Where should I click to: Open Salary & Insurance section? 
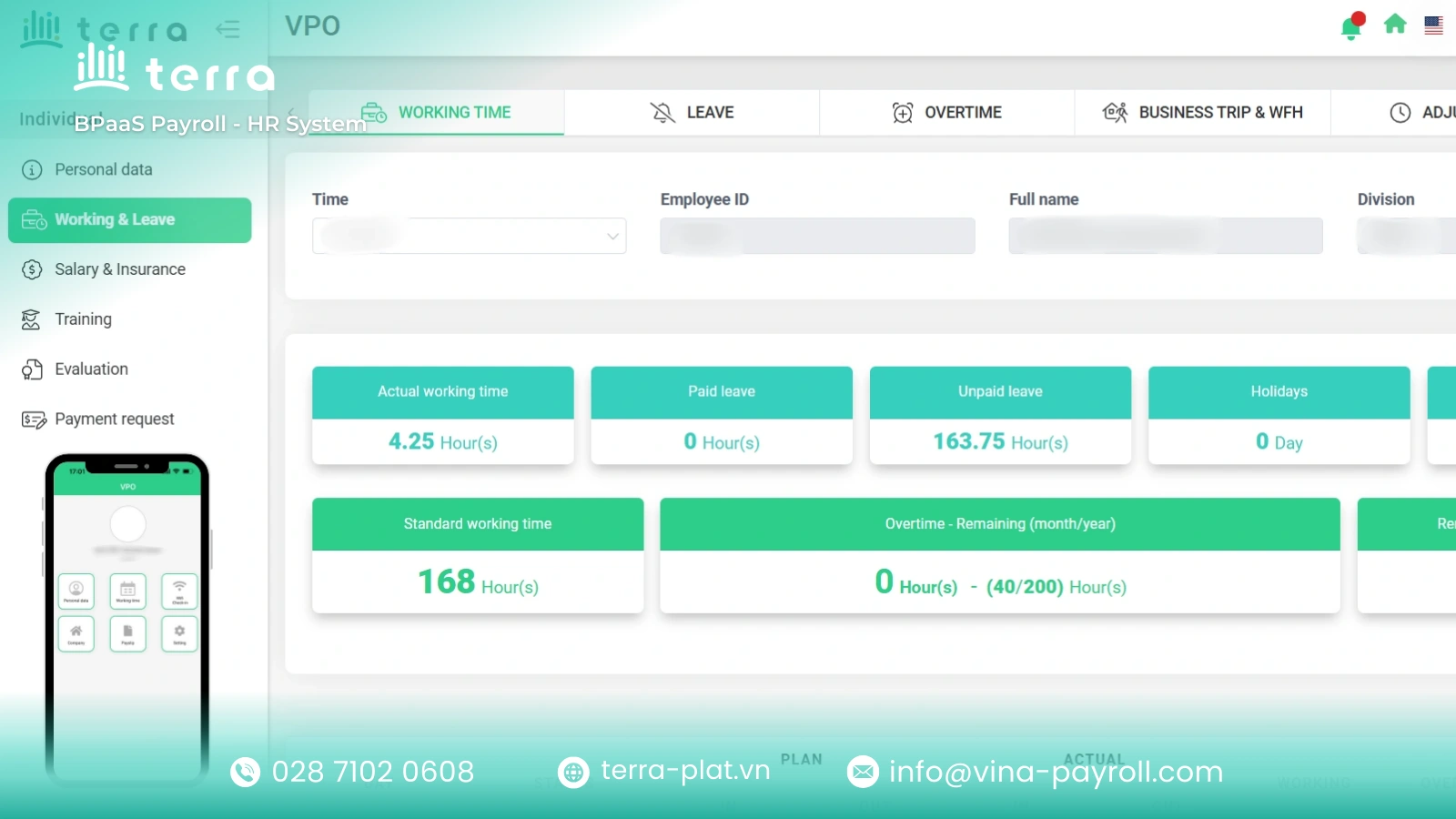(129, 269)
